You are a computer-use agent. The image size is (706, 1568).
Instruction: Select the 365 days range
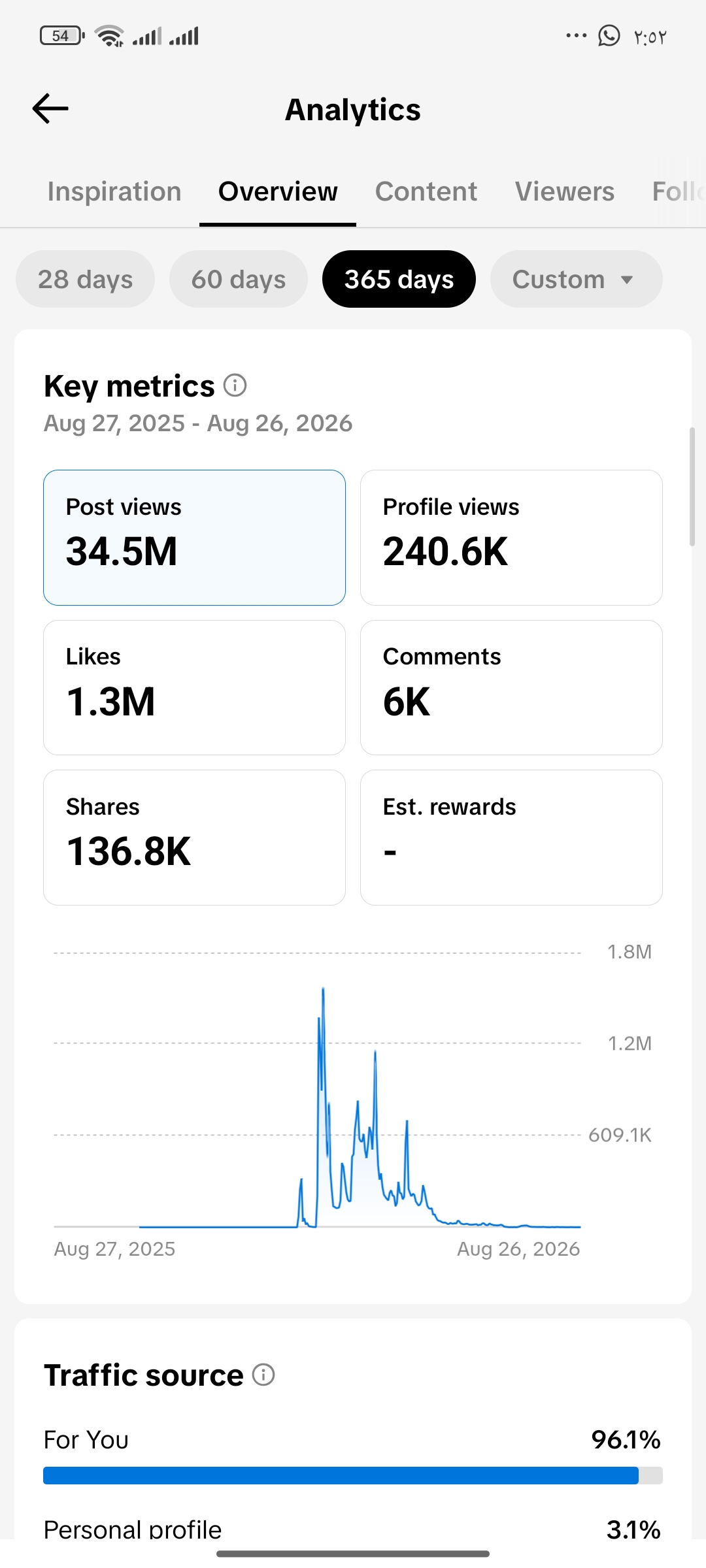399,279
